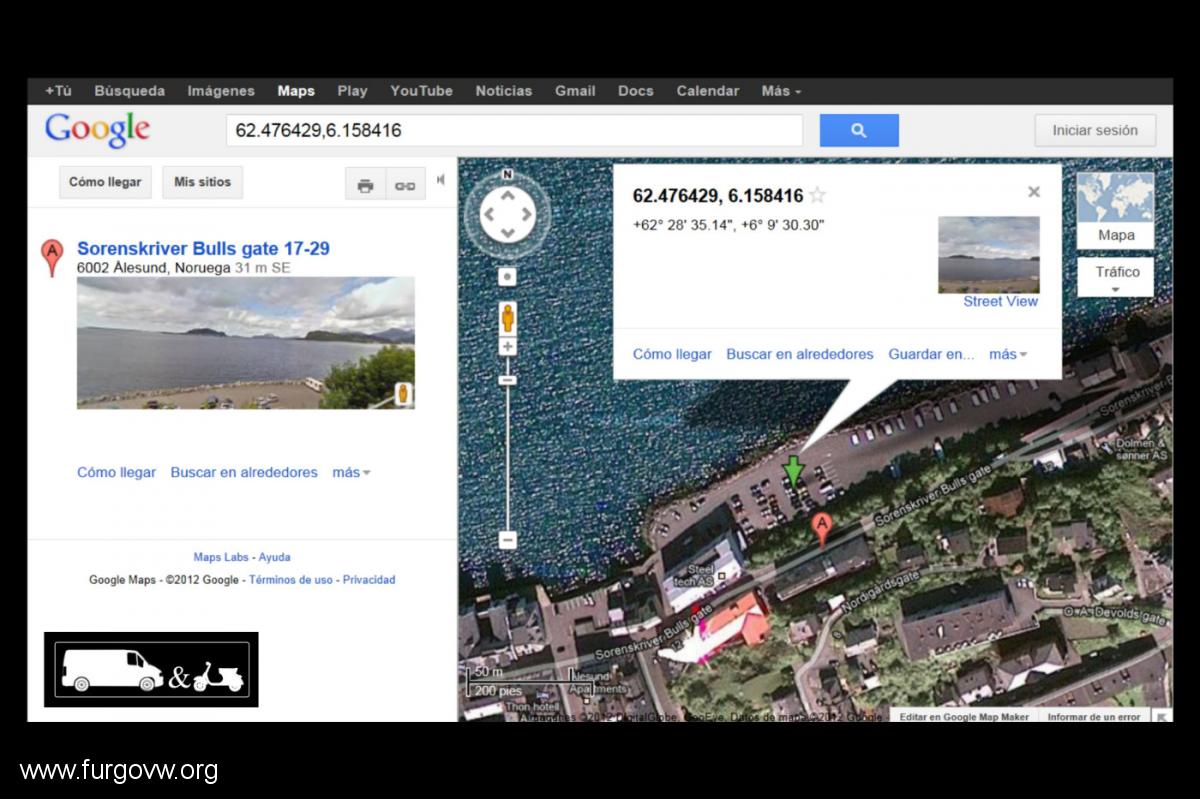Pan the map west with the left arrow

(x=488, y=214)
